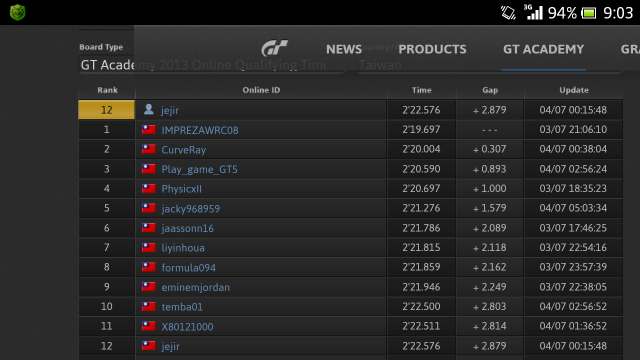Click the Time column header
This screenshot has width=640, height=360.
pyautogui.click(x=421, y=90)
